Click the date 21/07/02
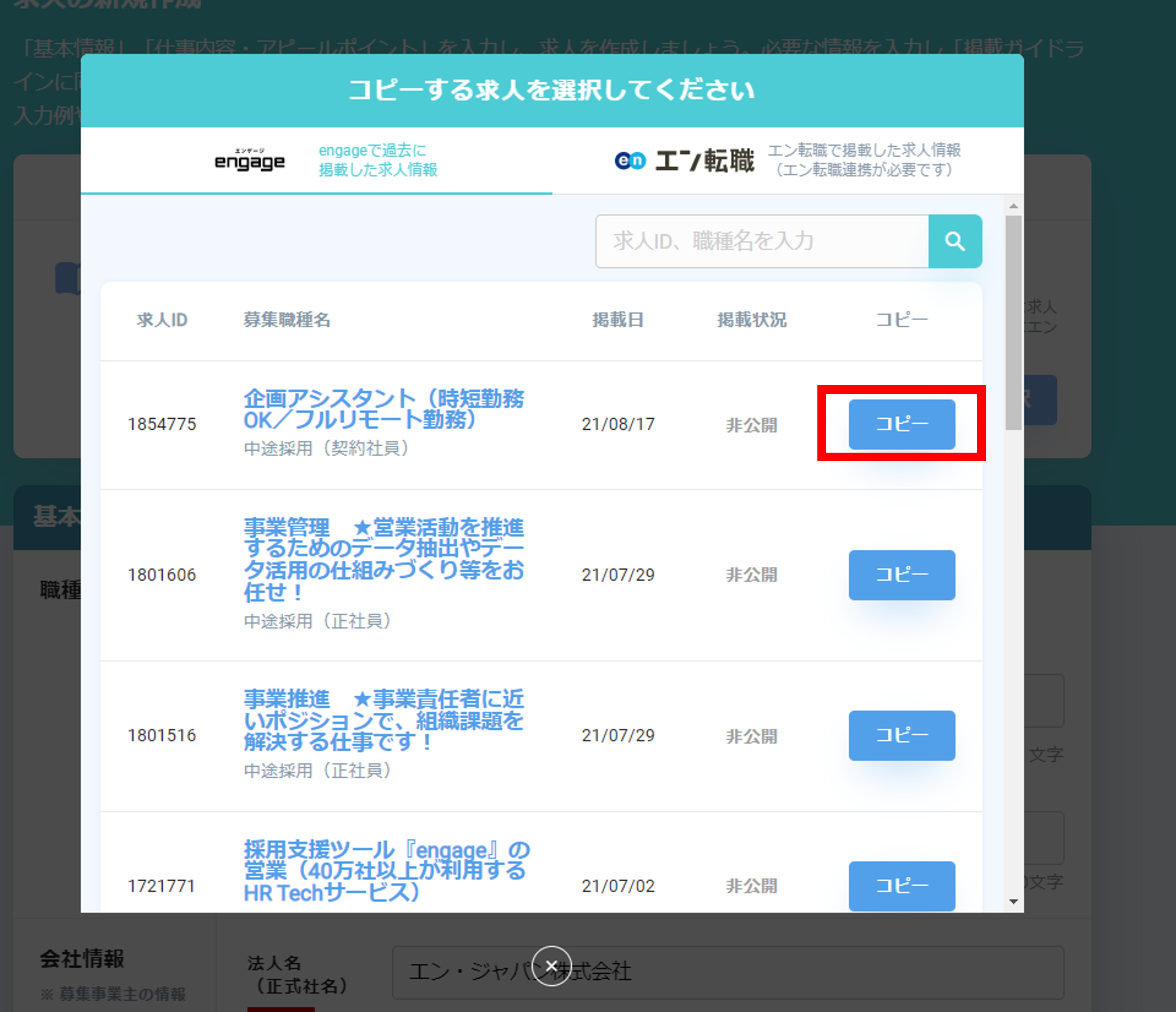This screenshot has width=1176, height=1012. coord(618,885)
